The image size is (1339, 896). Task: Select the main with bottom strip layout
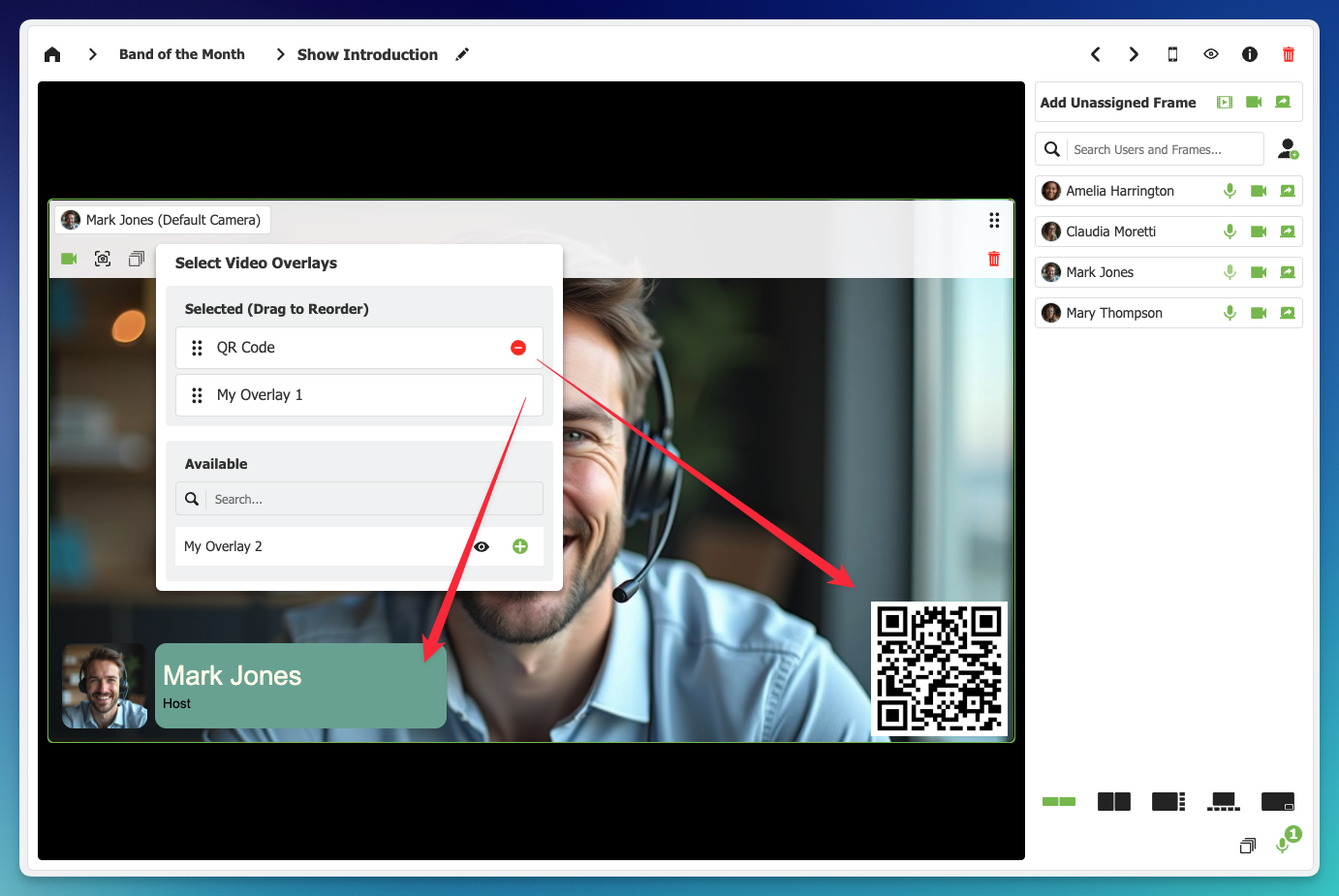pos(1224,801)
